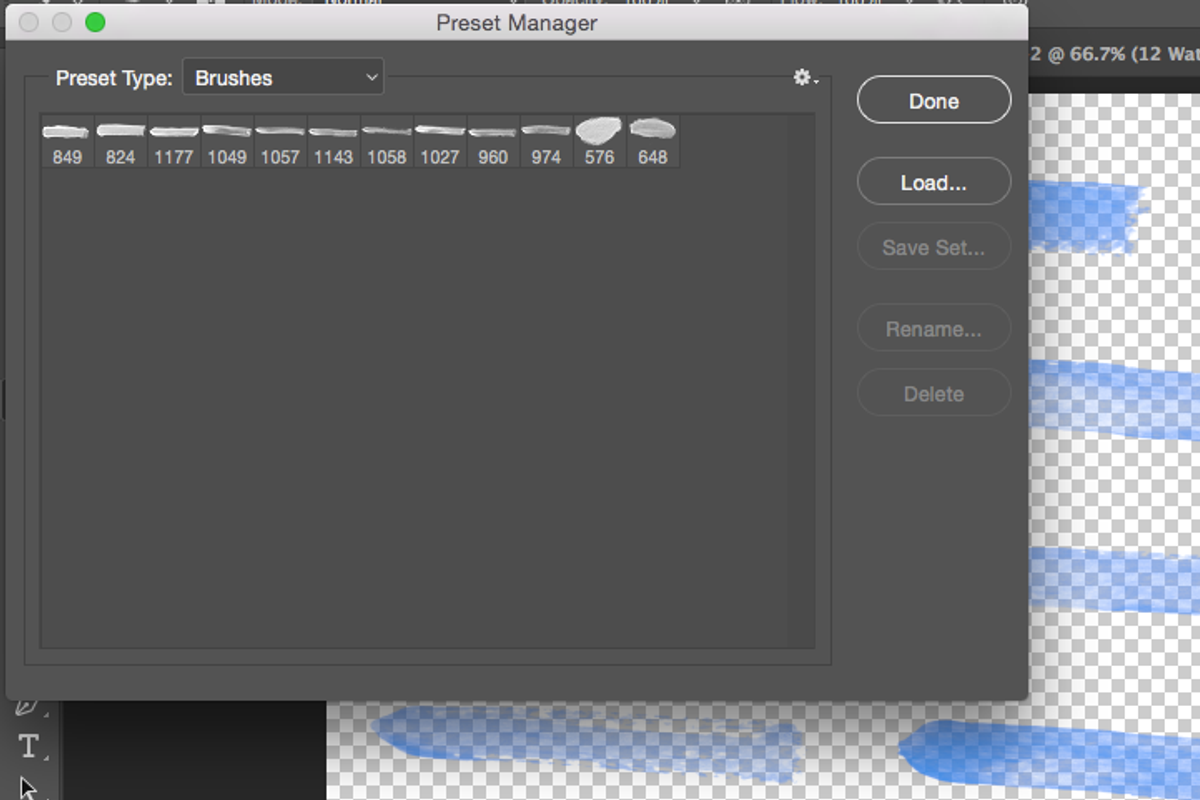This screenshot has height=800, width=1200.
Task: Click the Rename... button
Action: tap(934, 329)
